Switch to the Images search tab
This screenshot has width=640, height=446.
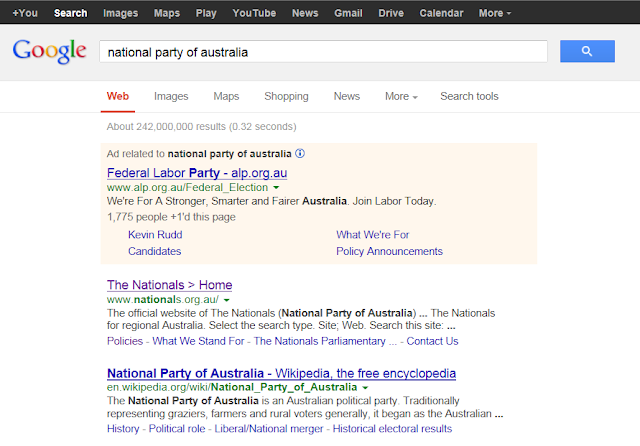171,96
